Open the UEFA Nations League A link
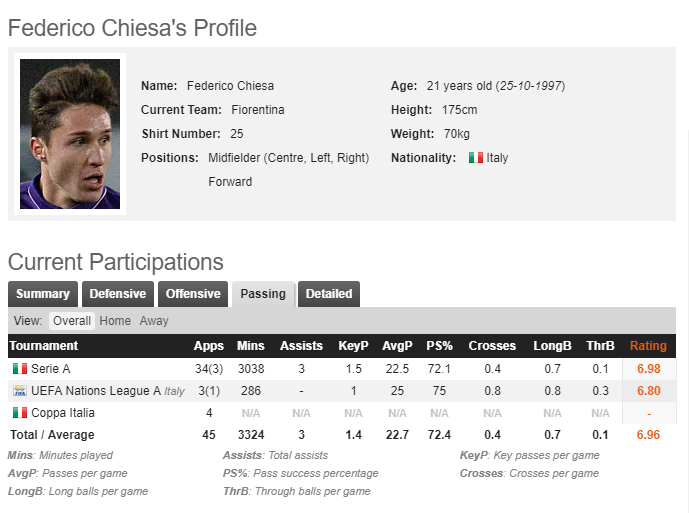689x513 pixels. point(96,390)
